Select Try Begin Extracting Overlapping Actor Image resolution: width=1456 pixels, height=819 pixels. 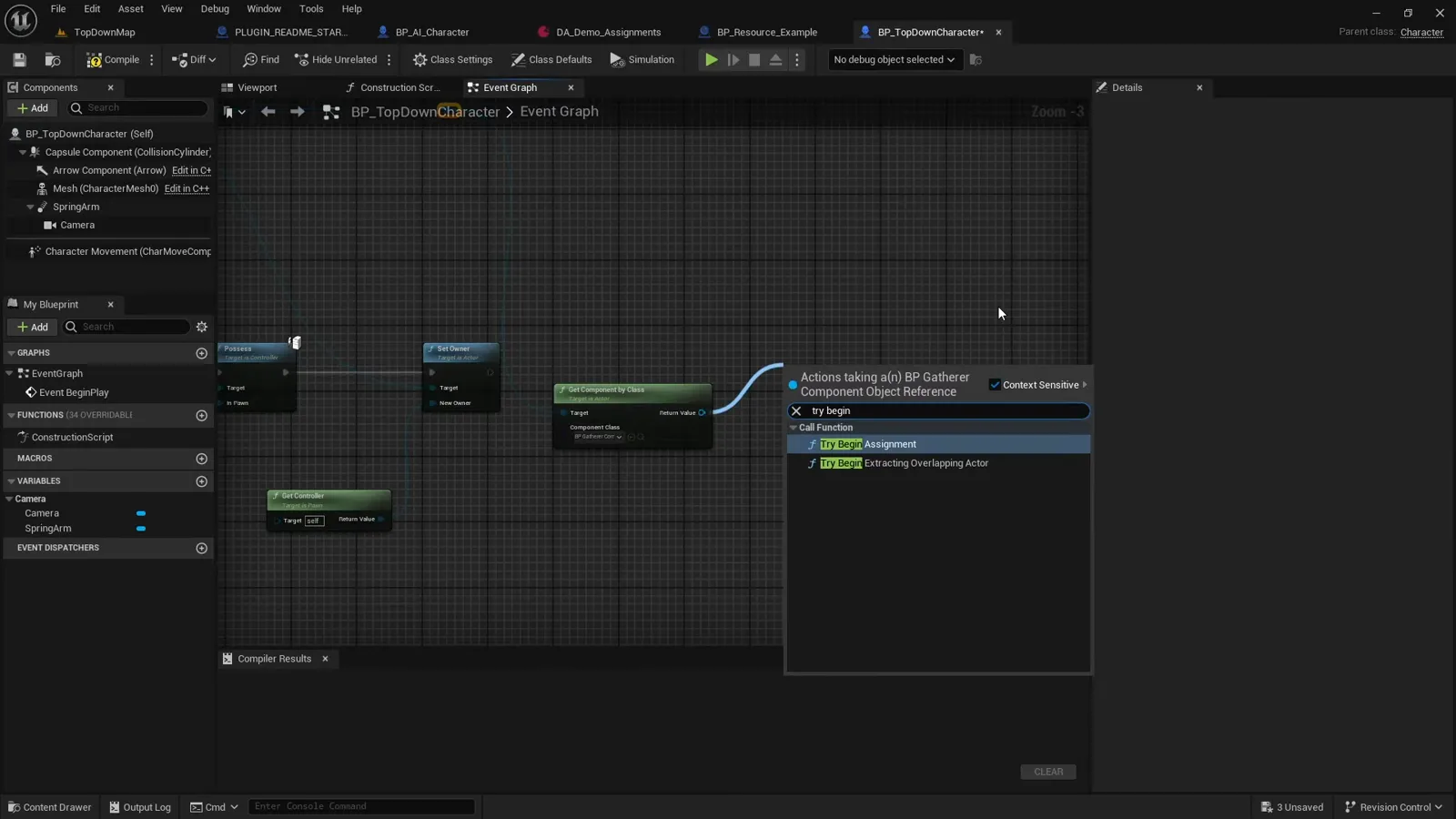938,463
